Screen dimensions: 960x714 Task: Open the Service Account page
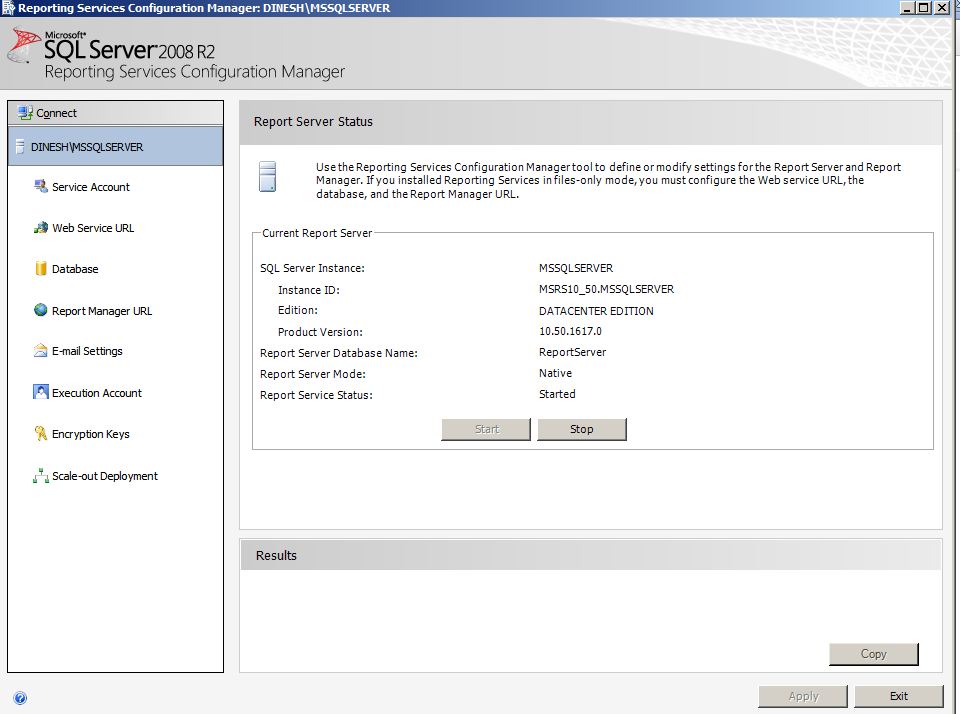coord(91,187)
